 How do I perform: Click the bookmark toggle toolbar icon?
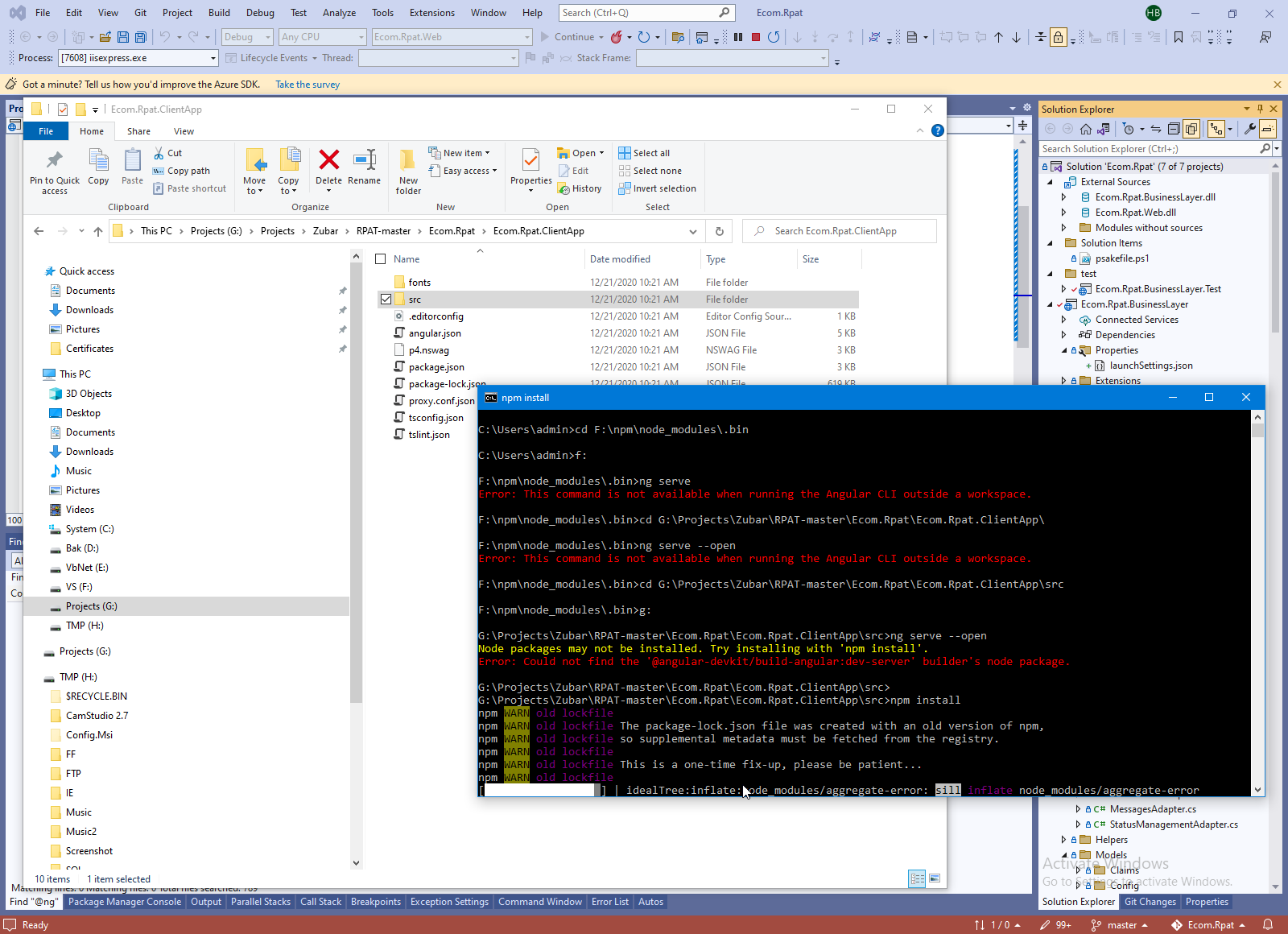point(1178,37)
